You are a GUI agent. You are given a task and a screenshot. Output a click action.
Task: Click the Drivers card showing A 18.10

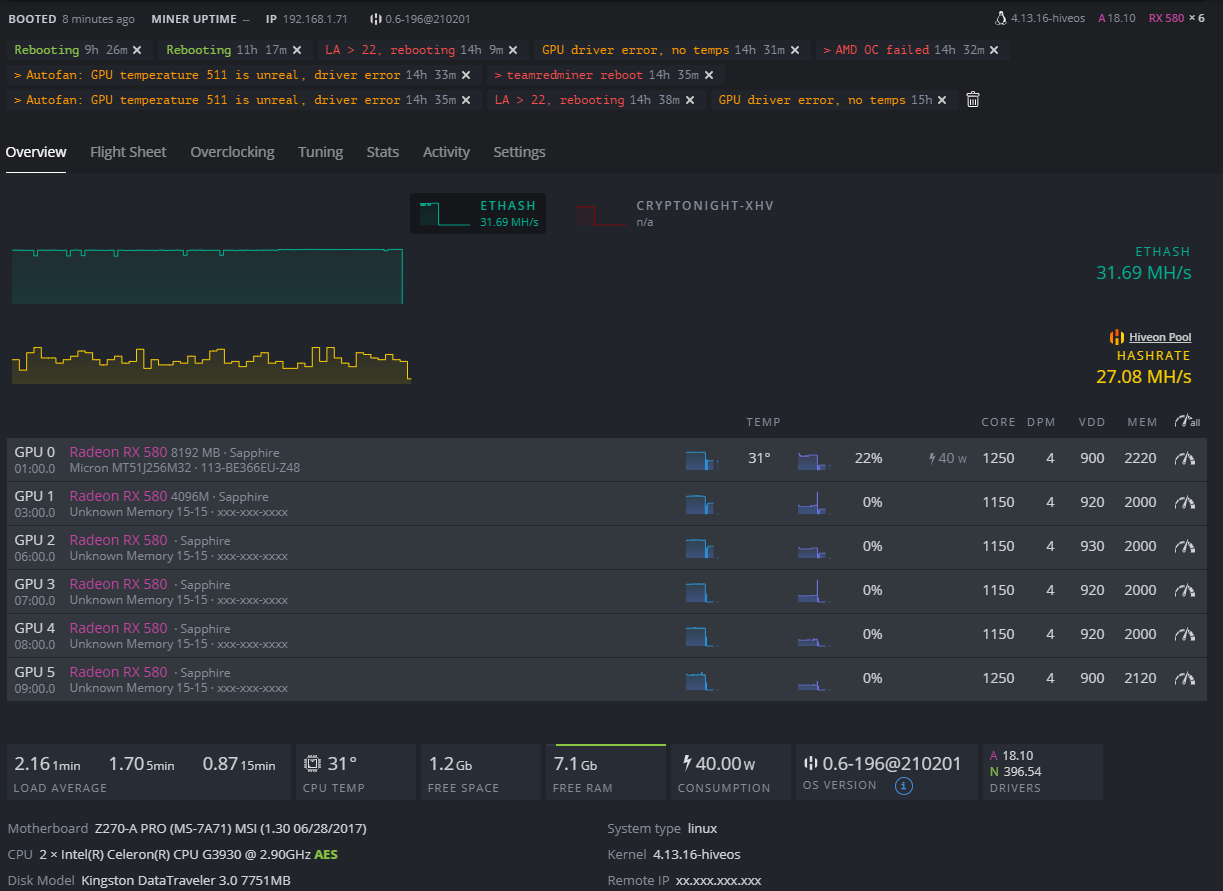[1043, 772]
